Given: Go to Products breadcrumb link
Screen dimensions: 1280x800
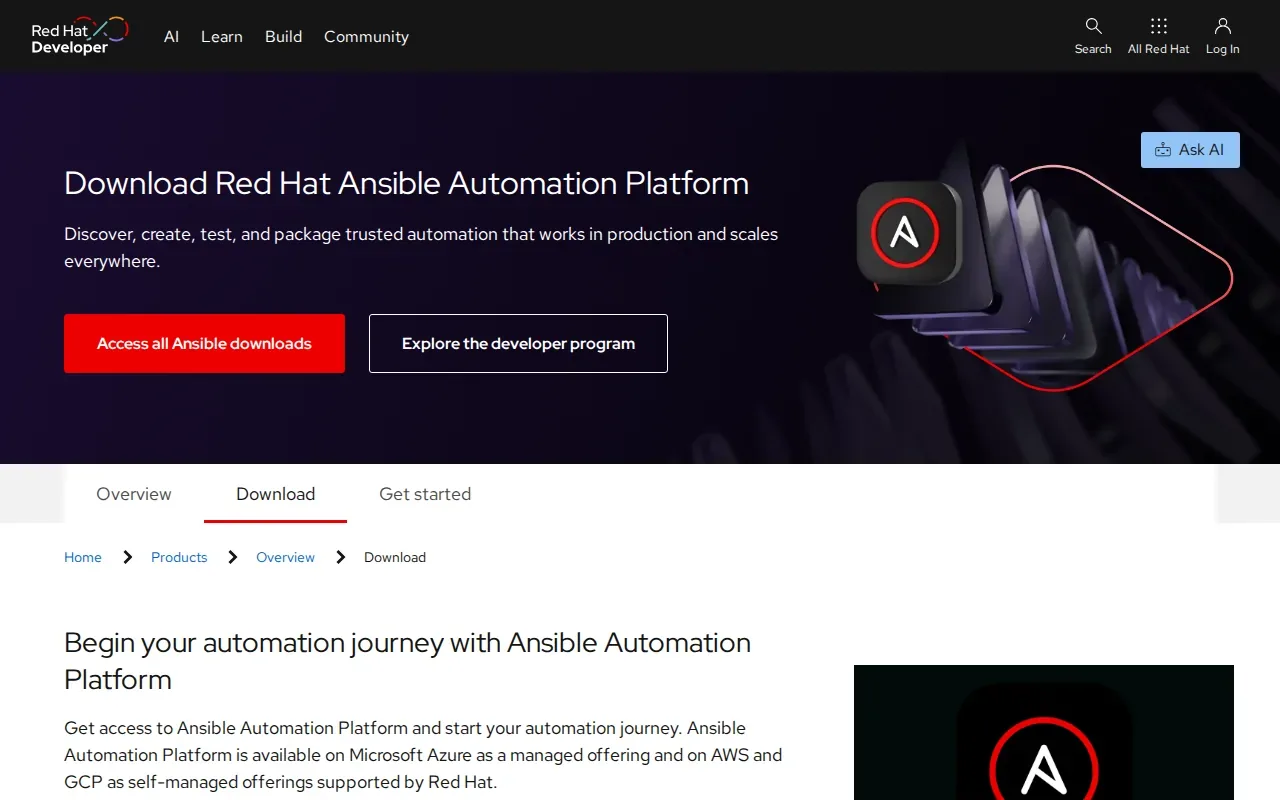Looking at the screenshot, I should click(x=179, y=557).
